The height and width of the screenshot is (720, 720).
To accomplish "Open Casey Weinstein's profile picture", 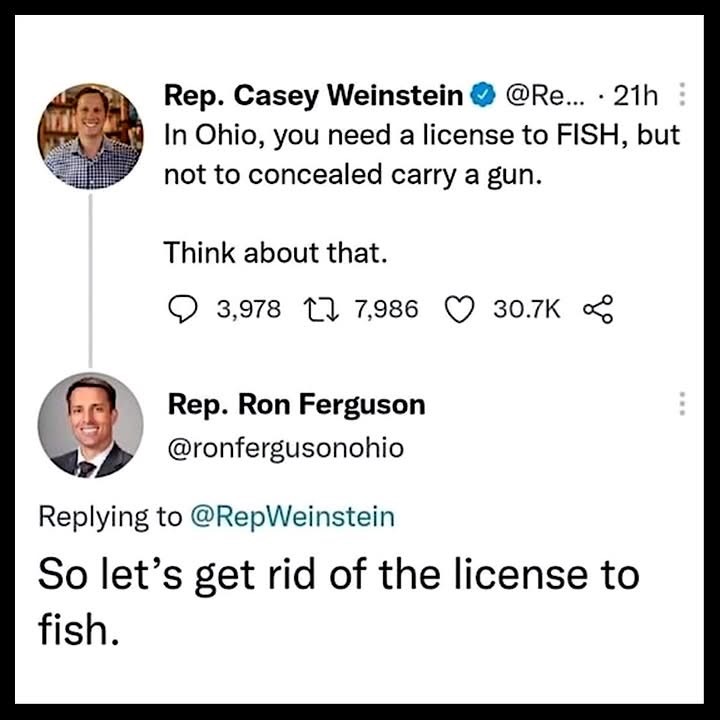I will 90,136.
